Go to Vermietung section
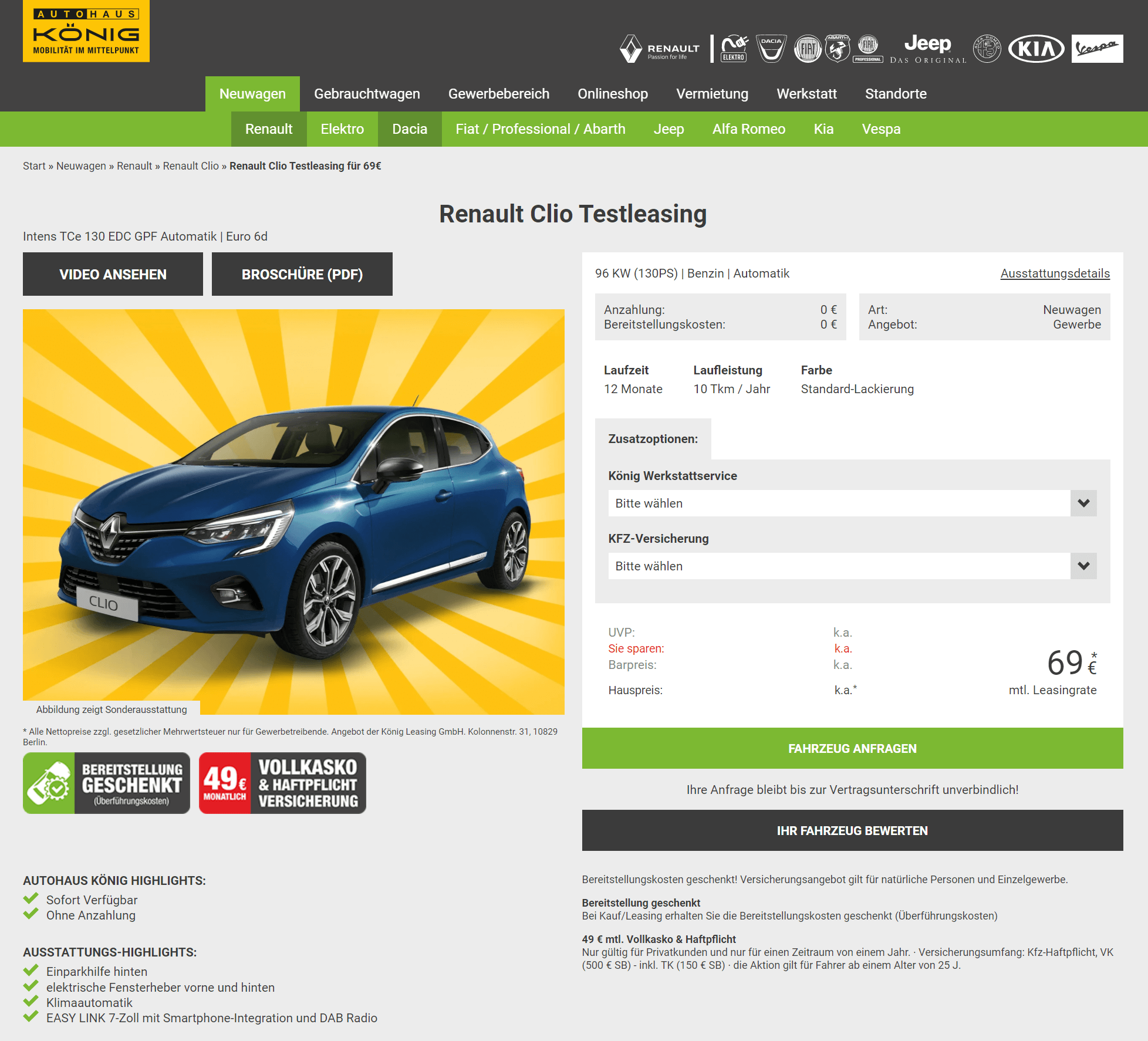 click(x=712, y=94)
